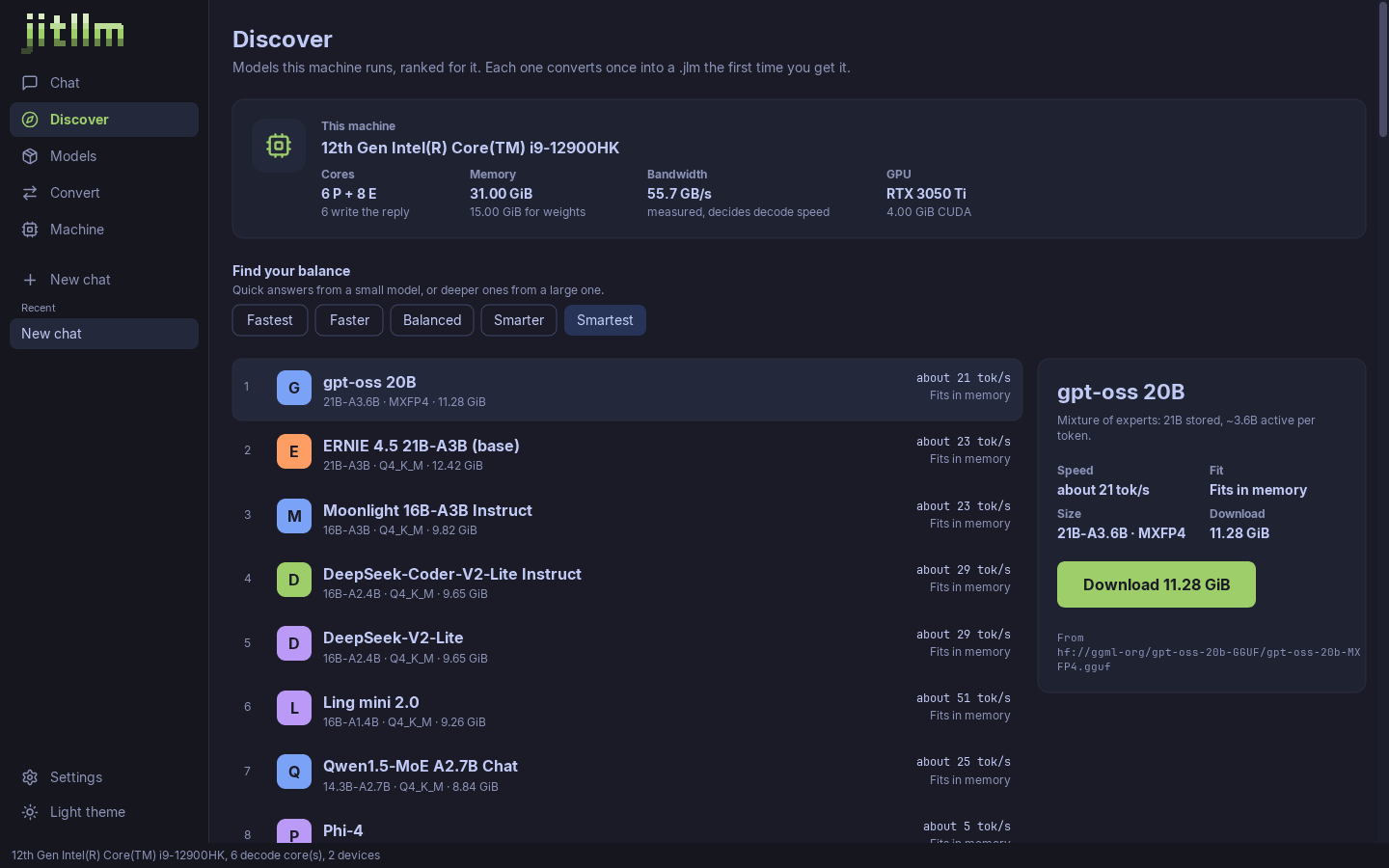Select the Moonlight 16B-A3B Instruct row
This screenshot has width=1389, height=868.
pos(627,516)
